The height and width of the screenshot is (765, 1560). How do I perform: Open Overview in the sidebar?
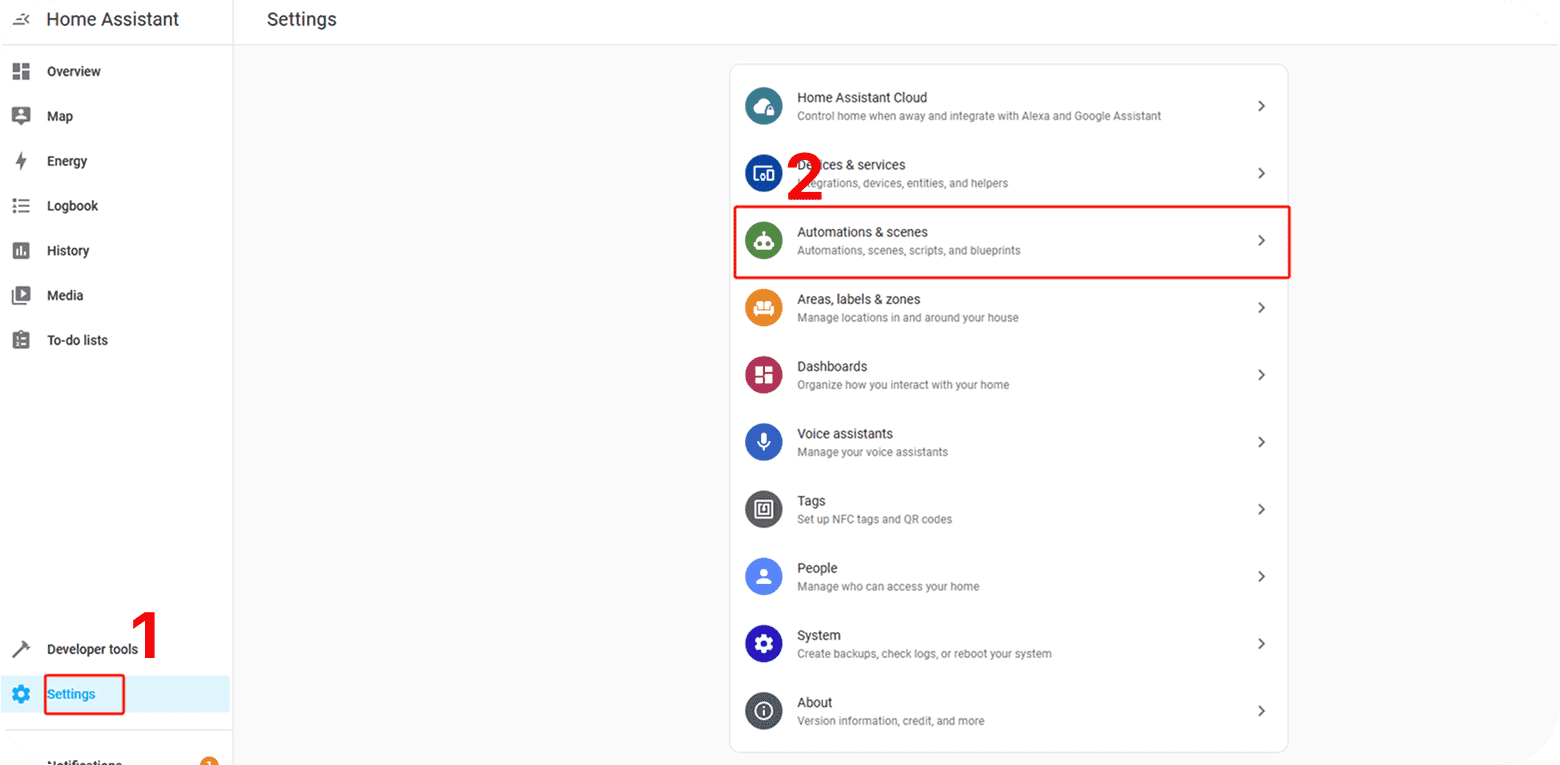pos(73,72)
